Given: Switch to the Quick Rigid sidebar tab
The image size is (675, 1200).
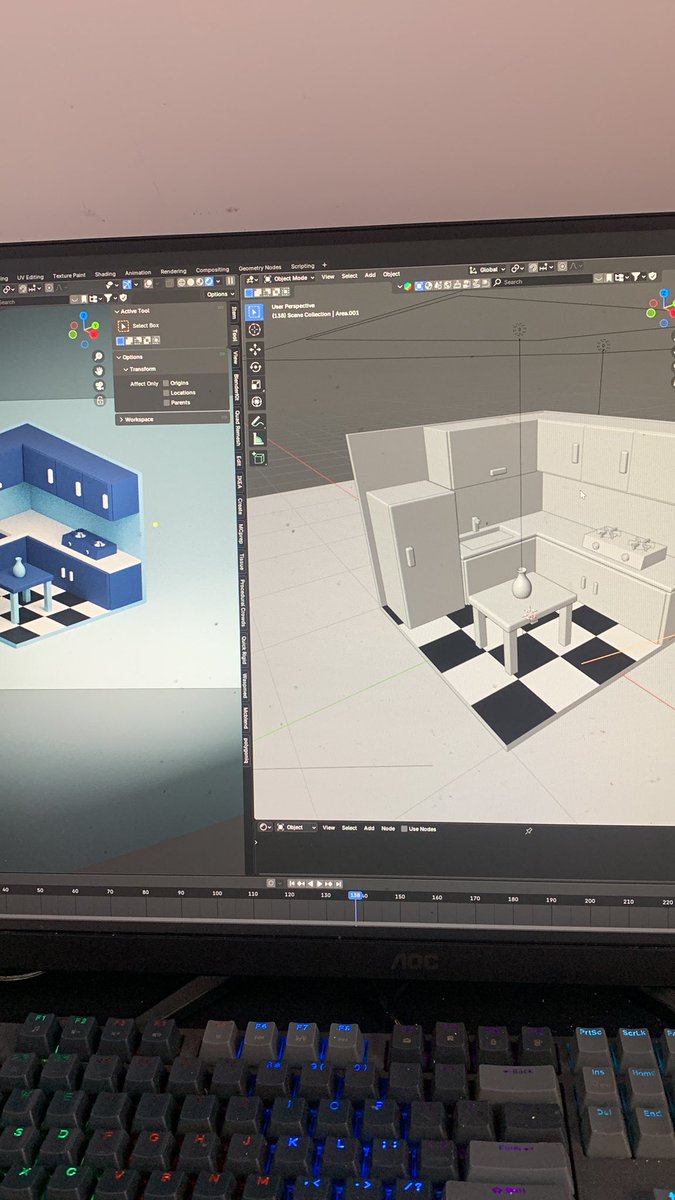Looking at the screenshot, I should (x=243, y=650).
